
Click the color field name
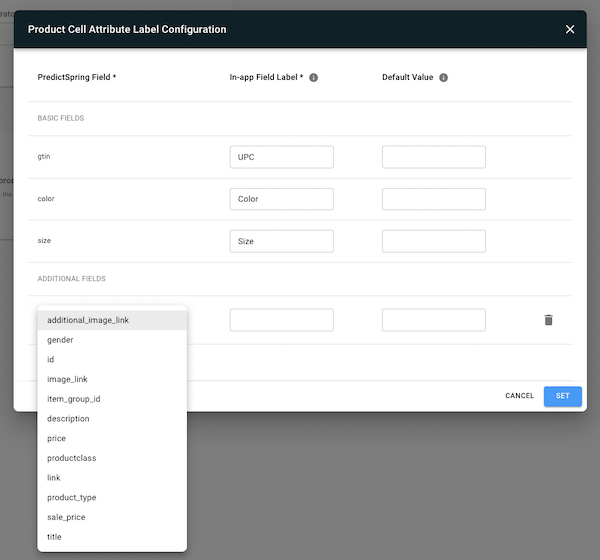coord(46,199)
